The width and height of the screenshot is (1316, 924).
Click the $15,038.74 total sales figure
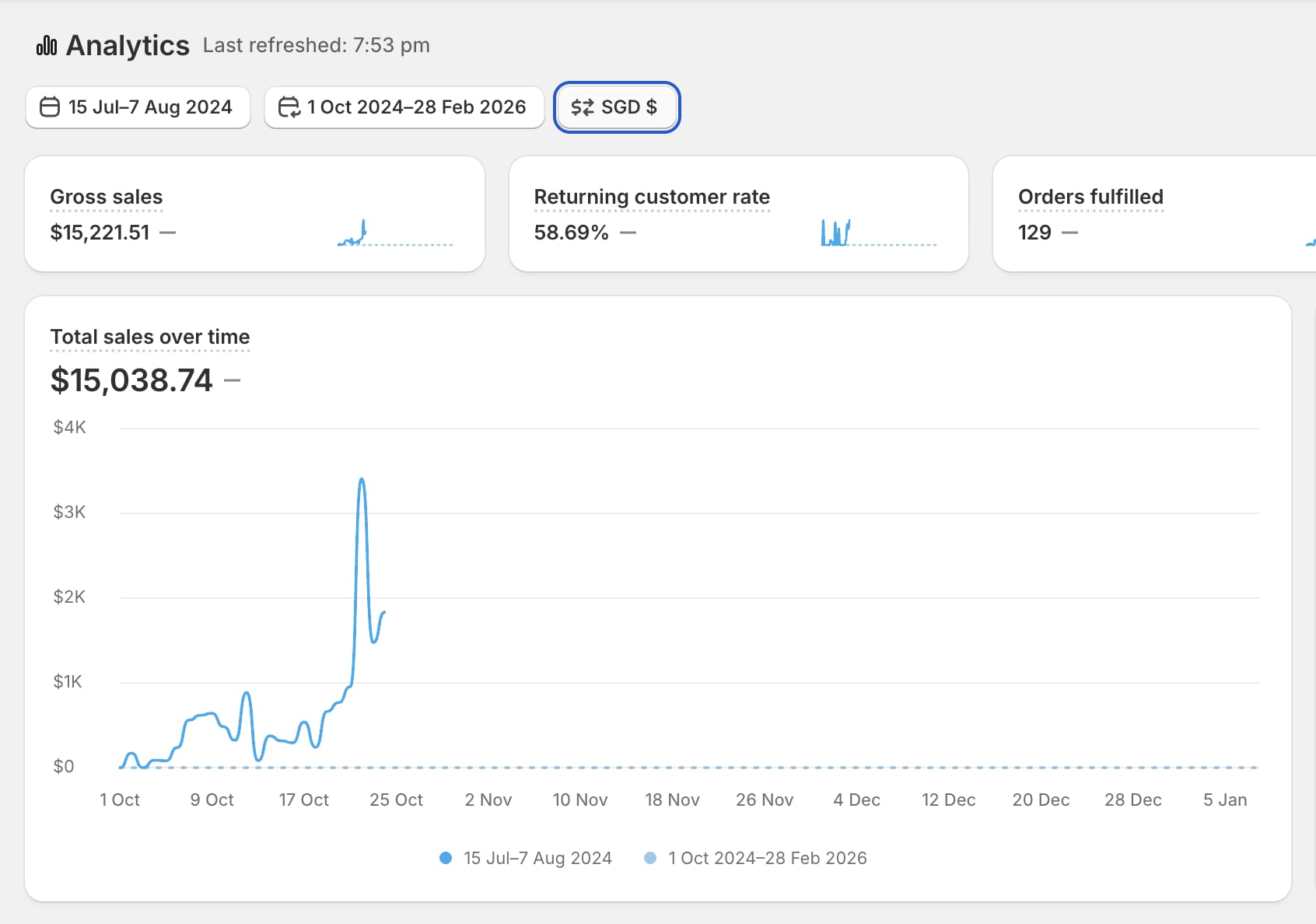(131, 380)
